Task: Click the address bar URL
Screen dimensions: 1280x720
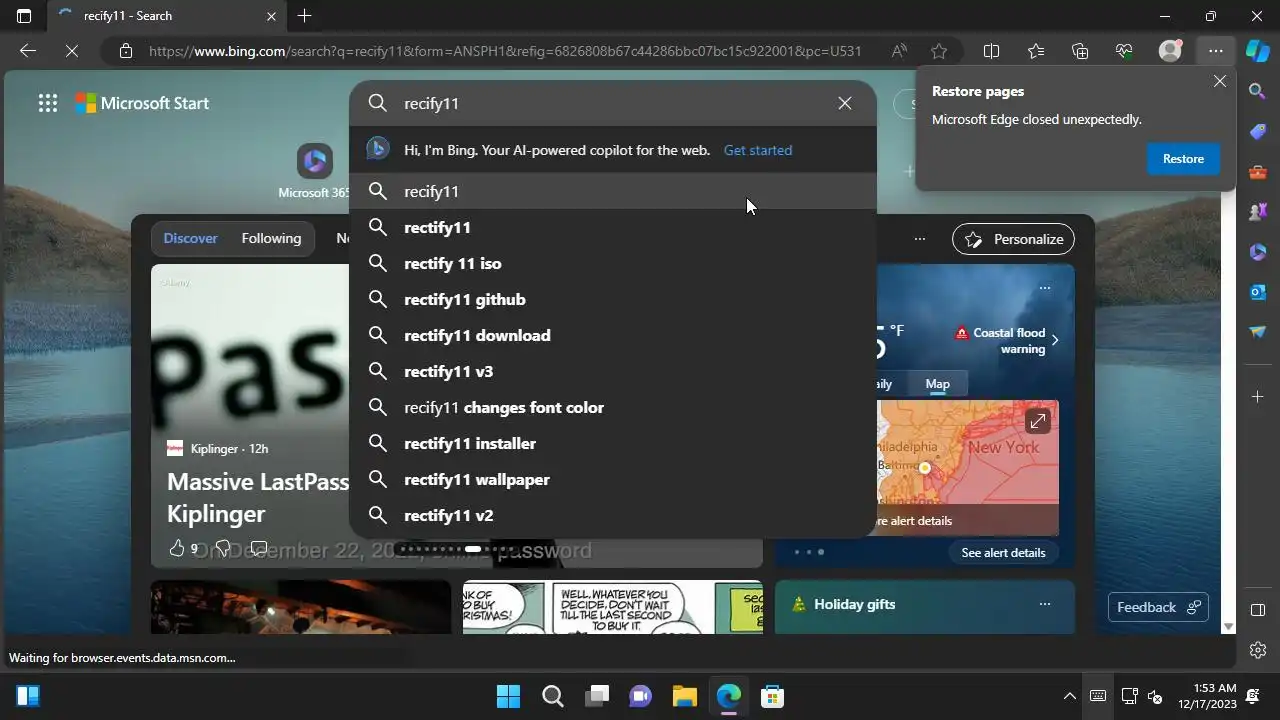Action: [x=505, y=51]
